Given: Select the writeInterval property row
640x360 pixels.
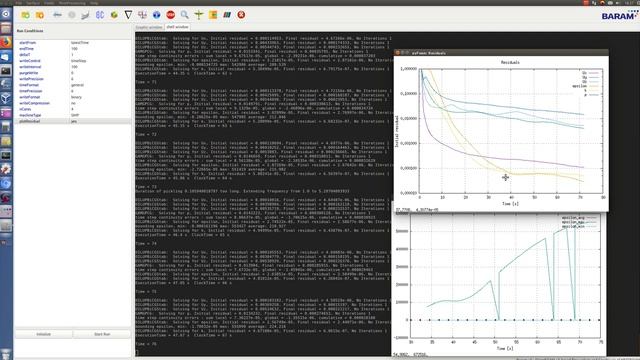Looking at the screenshot, I should tap(73, 67).
